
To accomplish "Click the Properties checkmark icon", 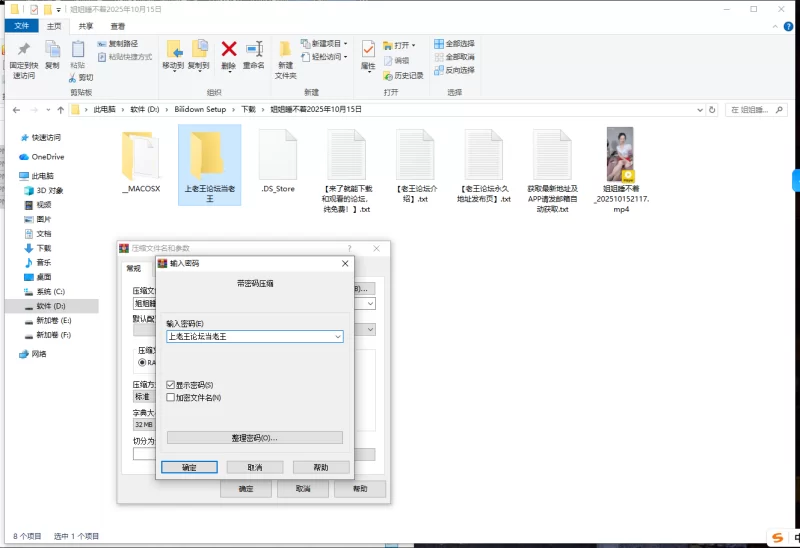I will click(368, 49).
